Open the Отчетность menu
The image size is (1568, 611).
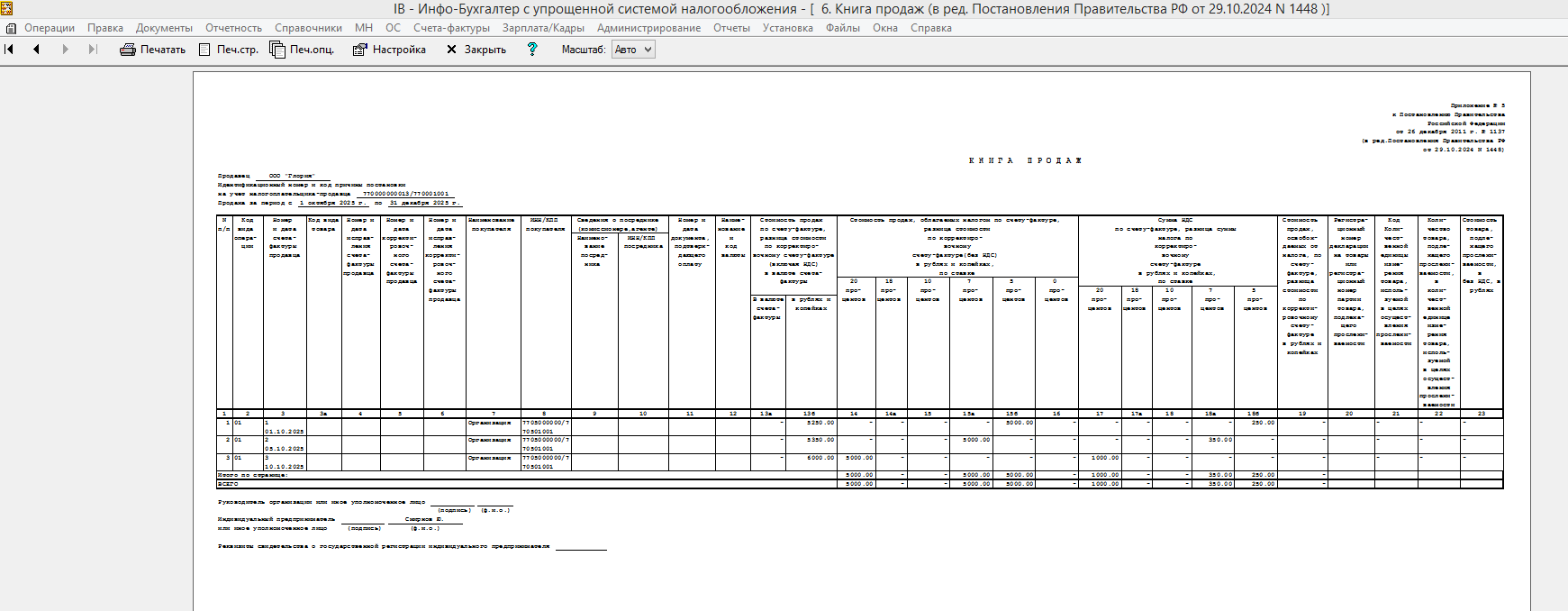coord(233,28)
